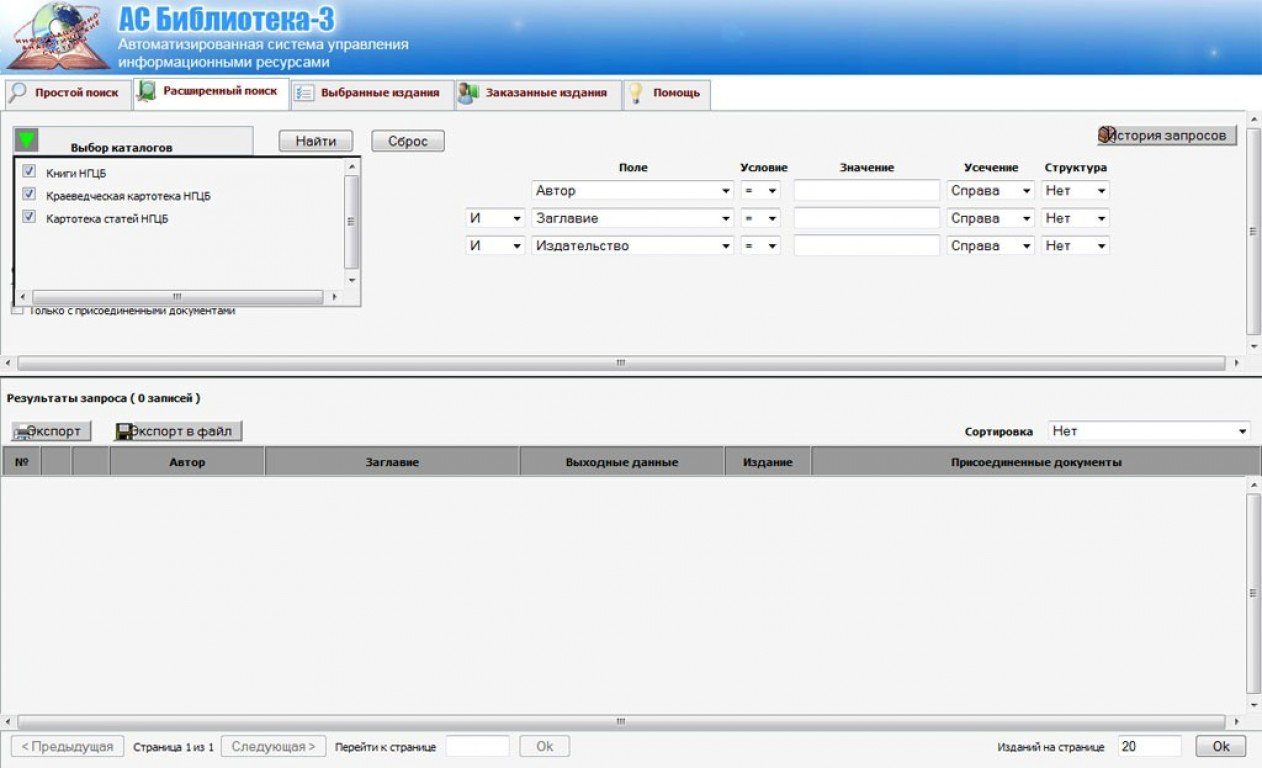
Task: Click the lightbulb icon for Помощь
Action: click(x=635, y=93)
